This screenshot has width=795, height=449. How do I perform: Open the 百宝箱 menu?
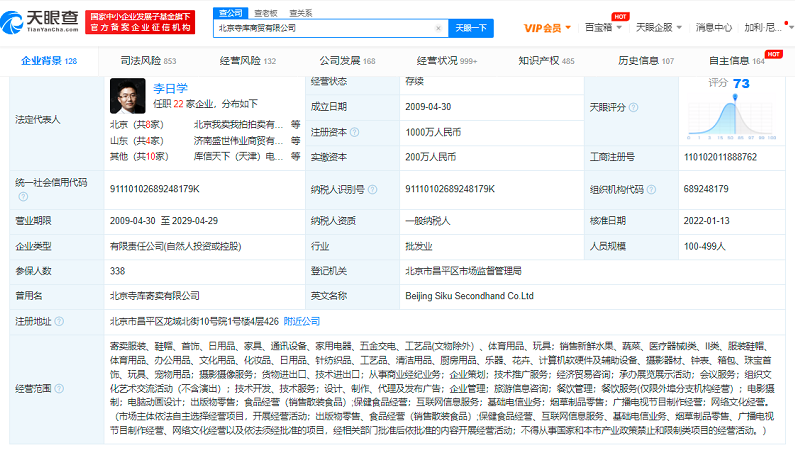click(601, 27)
